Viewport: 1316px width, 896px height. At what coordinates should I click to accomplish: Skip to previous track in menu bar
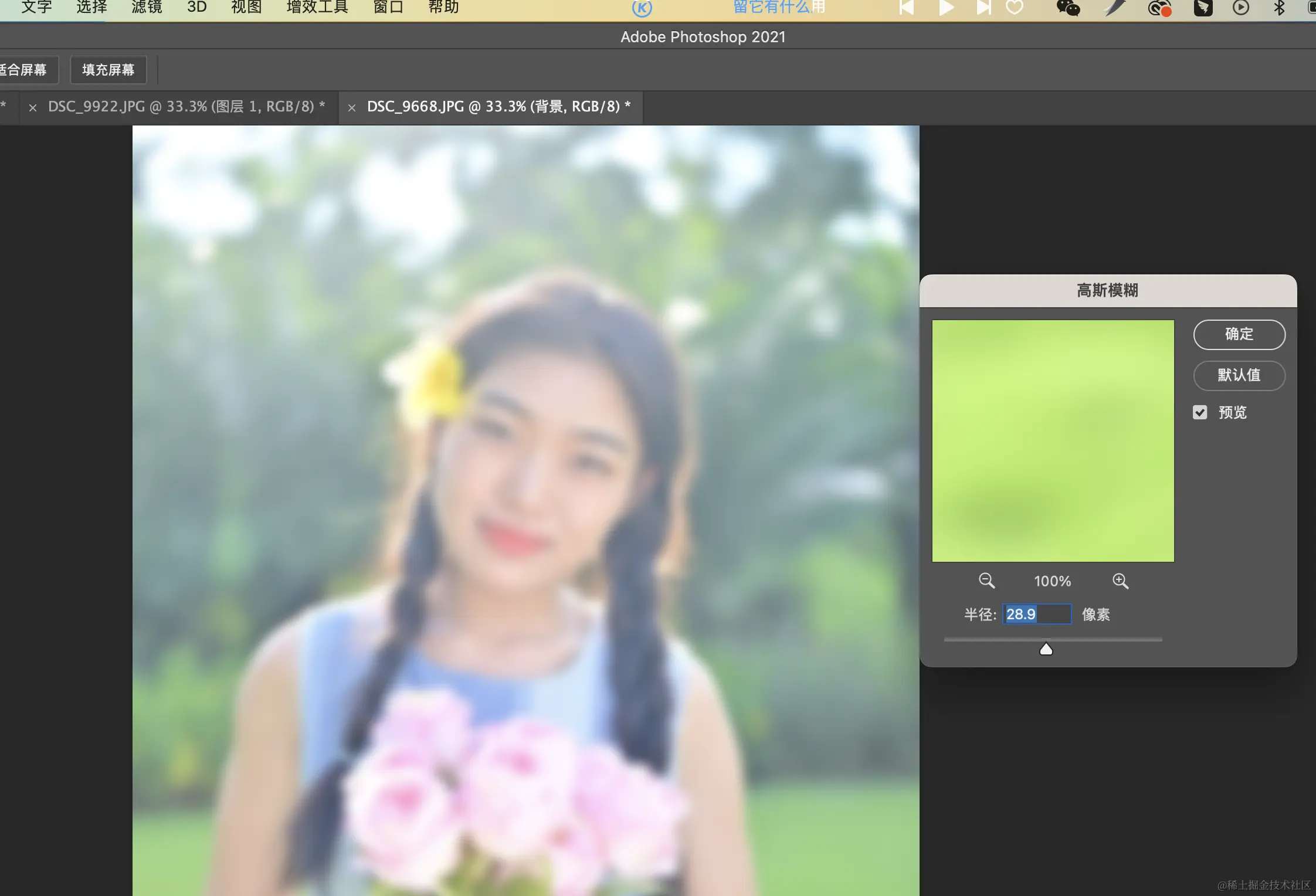coord(907,8)
